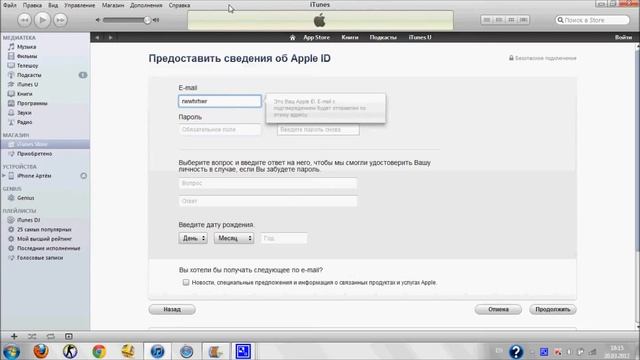Click the Продолжить button
The height and width of the screenshot is (360, 640).
[553, 309]
